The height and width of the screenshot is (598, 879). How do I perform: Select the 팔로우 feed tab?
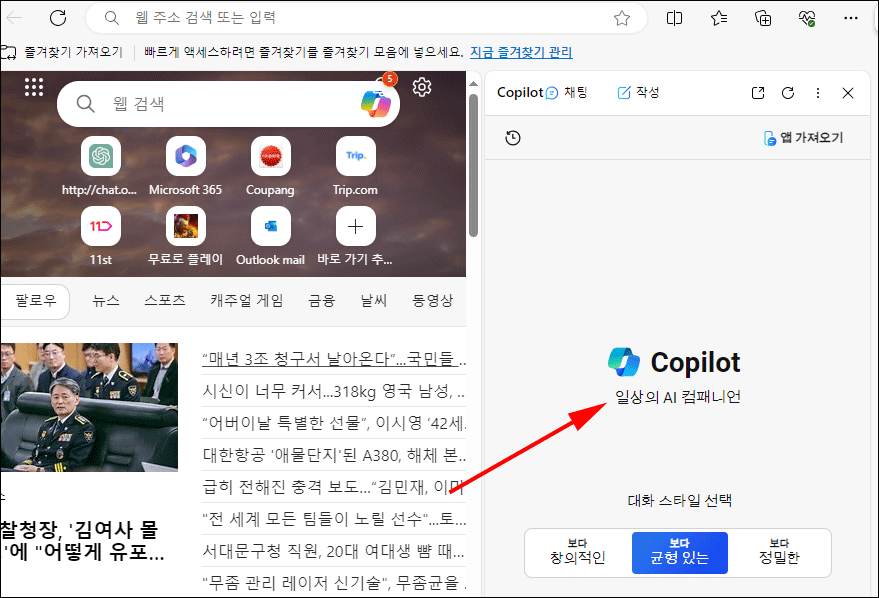click(x=36, y=301)
